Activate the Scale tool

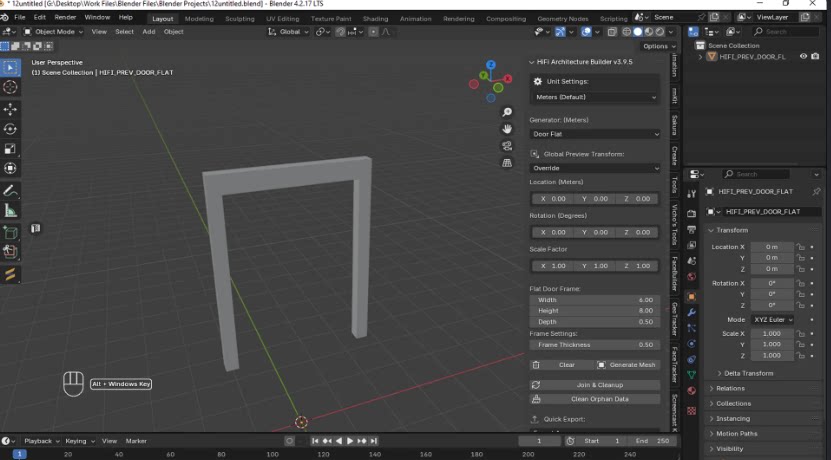coord(10,149)
